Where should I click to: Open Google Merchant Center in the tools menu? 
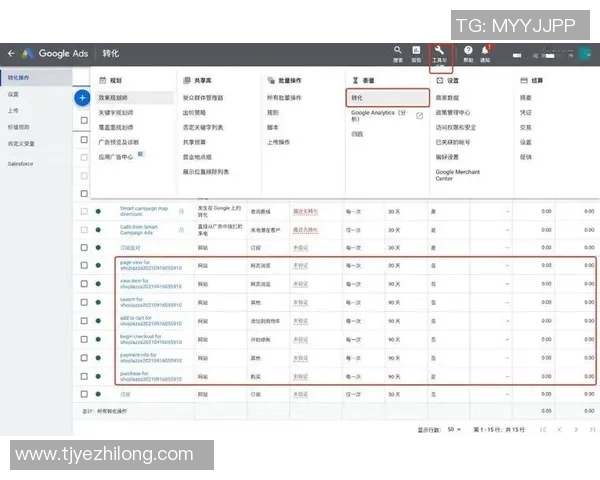pos(458,175)
